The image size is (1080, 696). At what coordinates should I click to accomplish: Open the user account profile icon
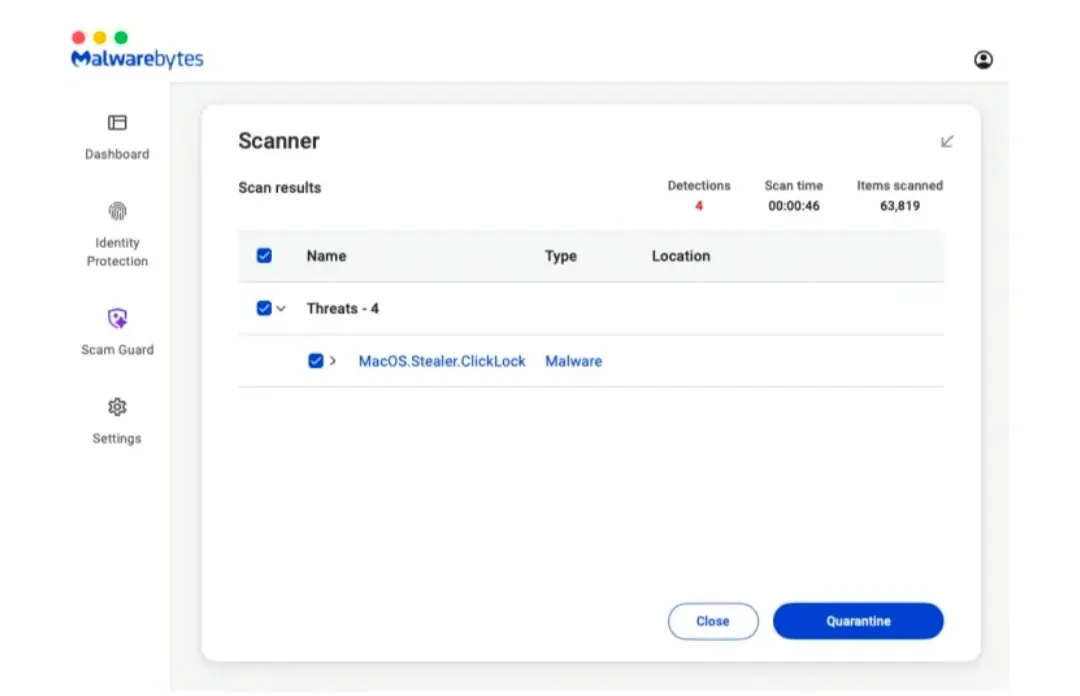pos(983,60)
